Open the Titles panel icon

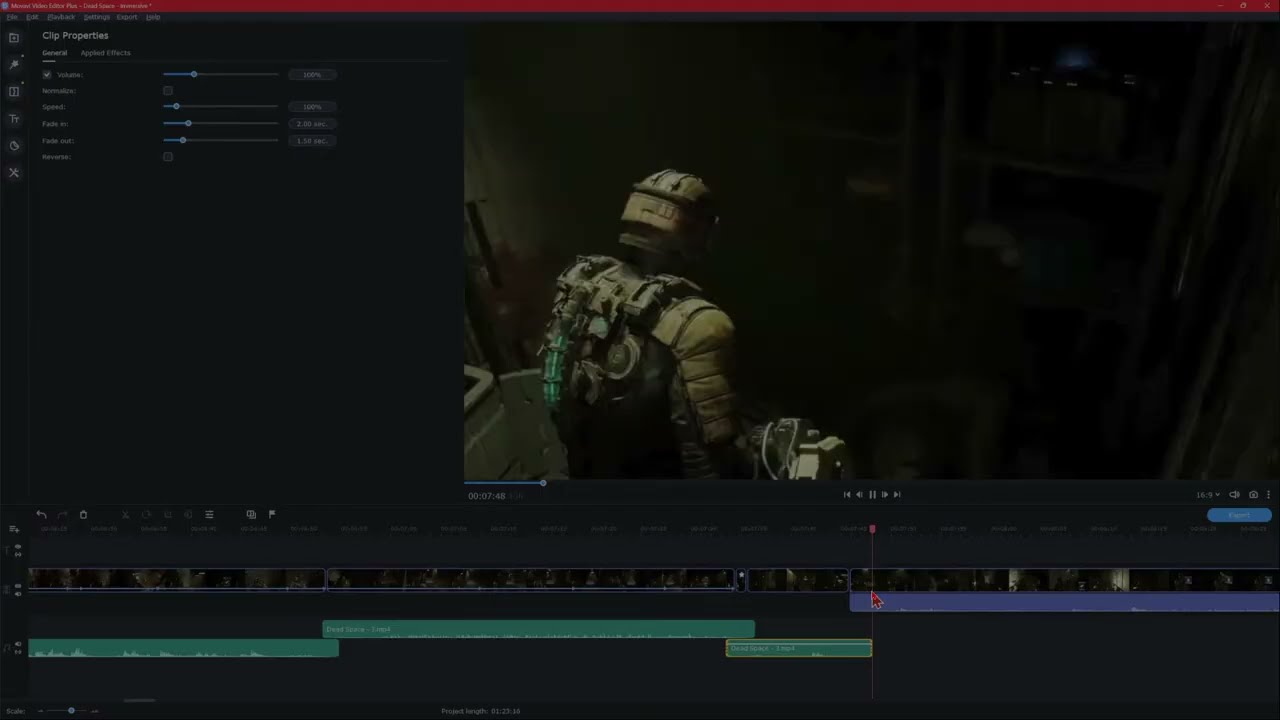pyautogui.click(x=14, y=119)
